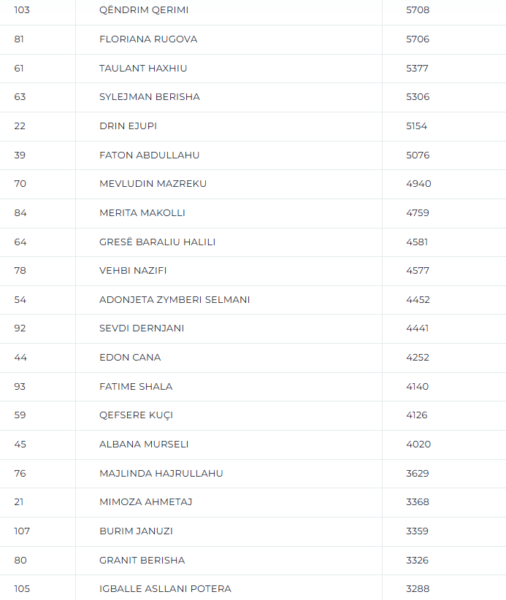Click ALBANA MURSELI name
Viewport: 506px width, 600px height.
[x=144, y=444]
